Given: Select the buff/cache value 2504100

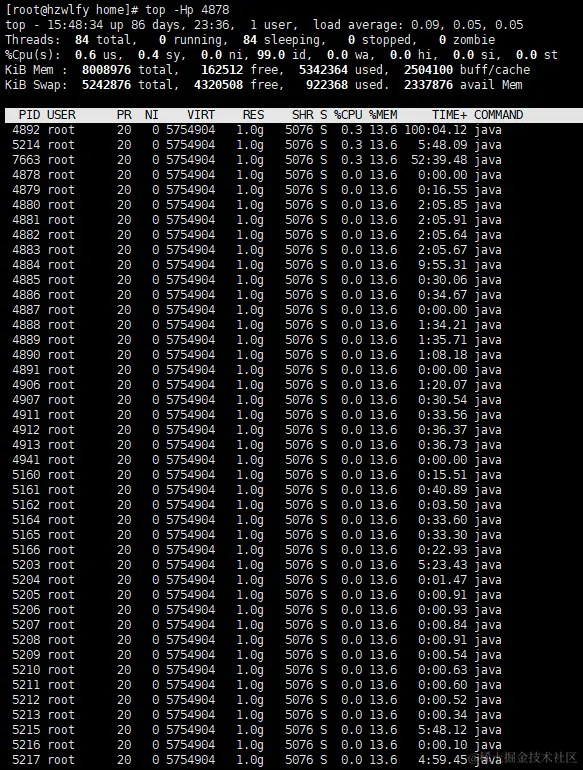Looking at the screenshot, I should pos(428,70).
